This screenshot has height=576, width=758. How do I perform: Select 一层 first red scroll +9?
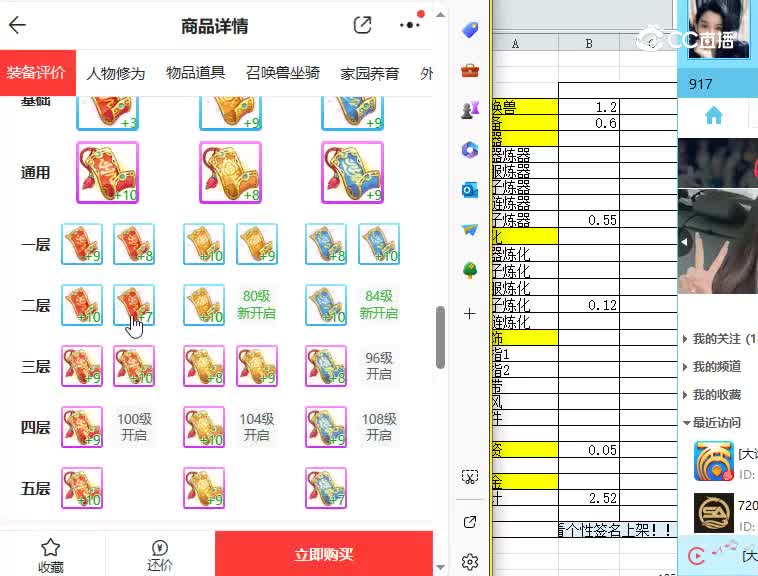point(82,244)
